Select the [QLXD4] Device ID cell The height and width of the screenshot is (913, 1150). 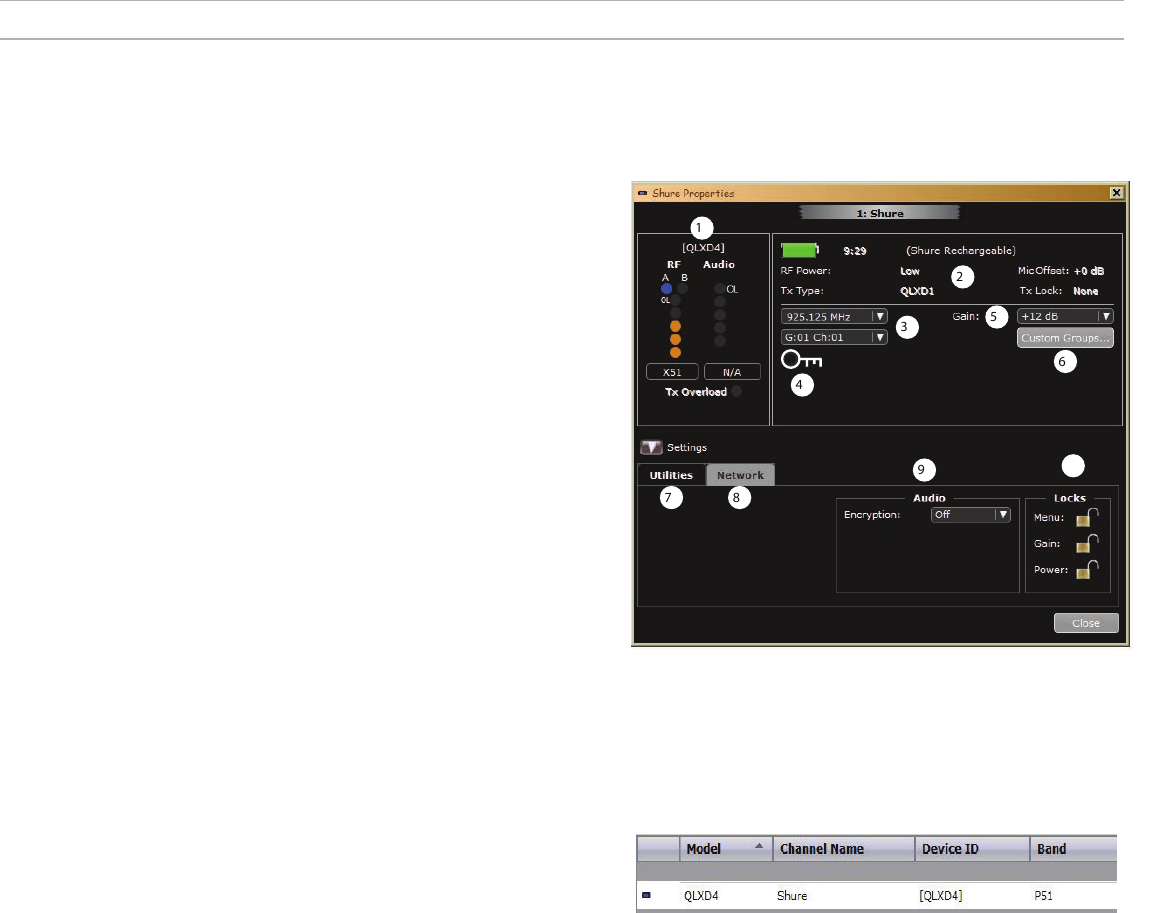point(940,895)
